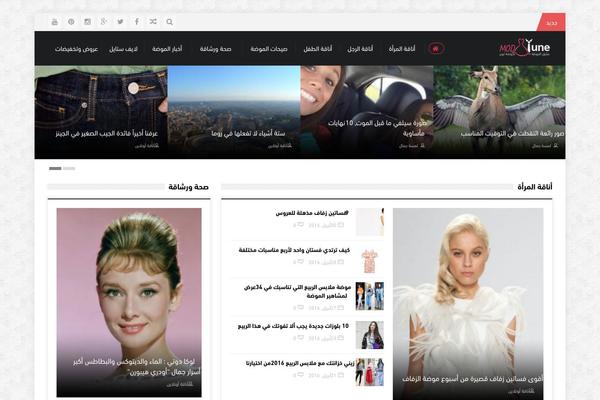Click the ModTune site logo
The width and height of the screenshot is (600, 400).
[524, 48]
